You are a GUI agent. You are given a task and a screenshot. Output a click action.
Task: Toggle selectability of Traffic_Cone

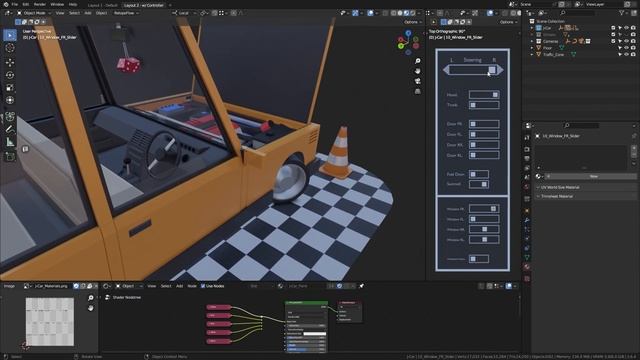tap(620, 54)
